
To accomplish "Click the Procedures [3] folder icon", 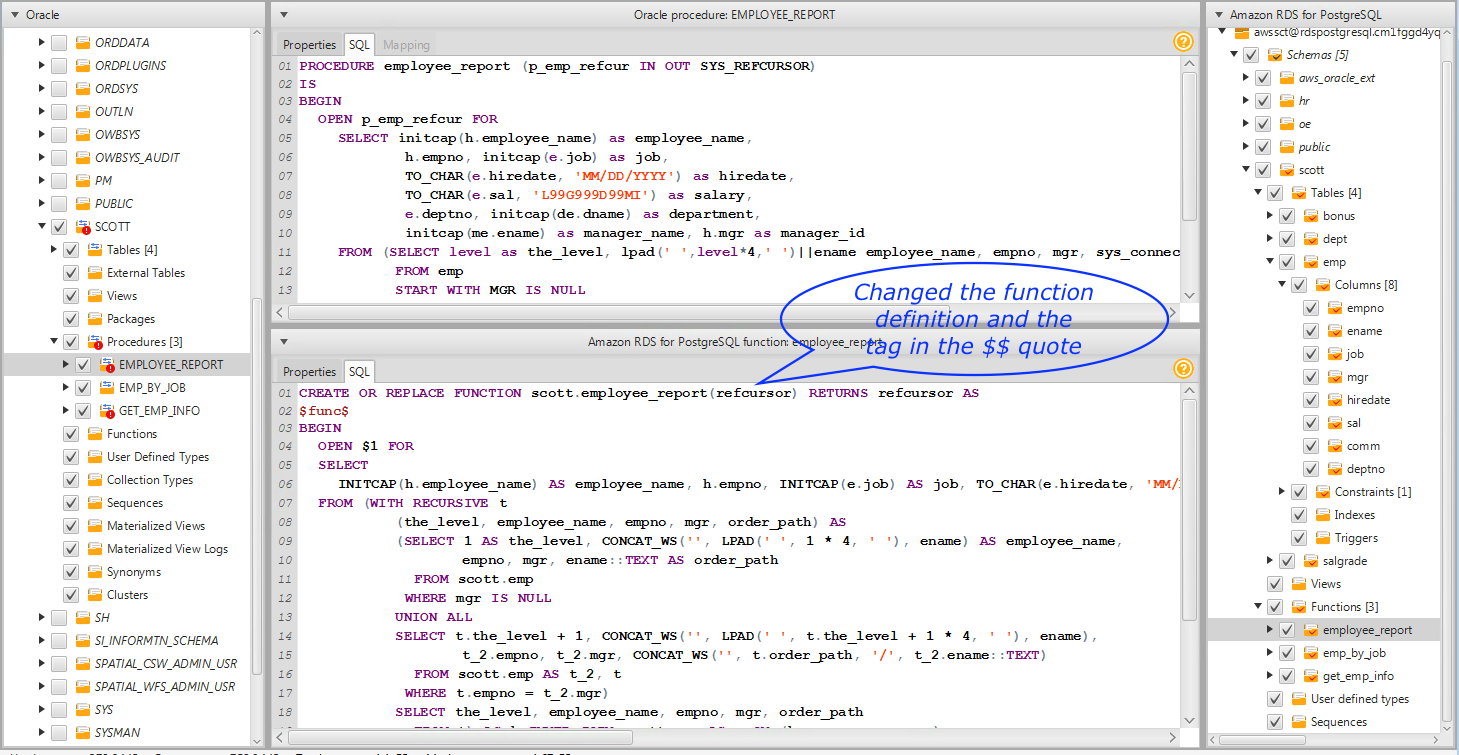I will 95,342.
